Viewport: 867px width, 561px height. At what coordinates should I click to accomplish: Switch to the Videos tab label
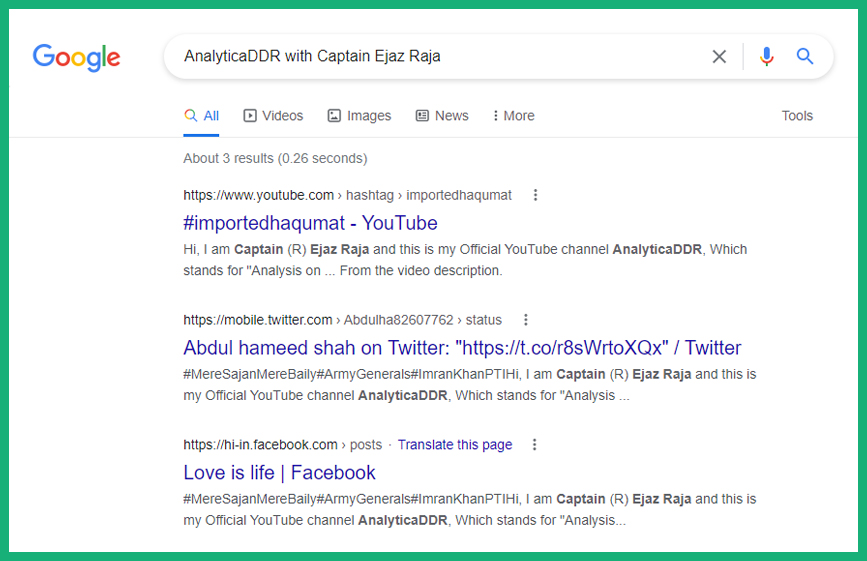[283, 116]
